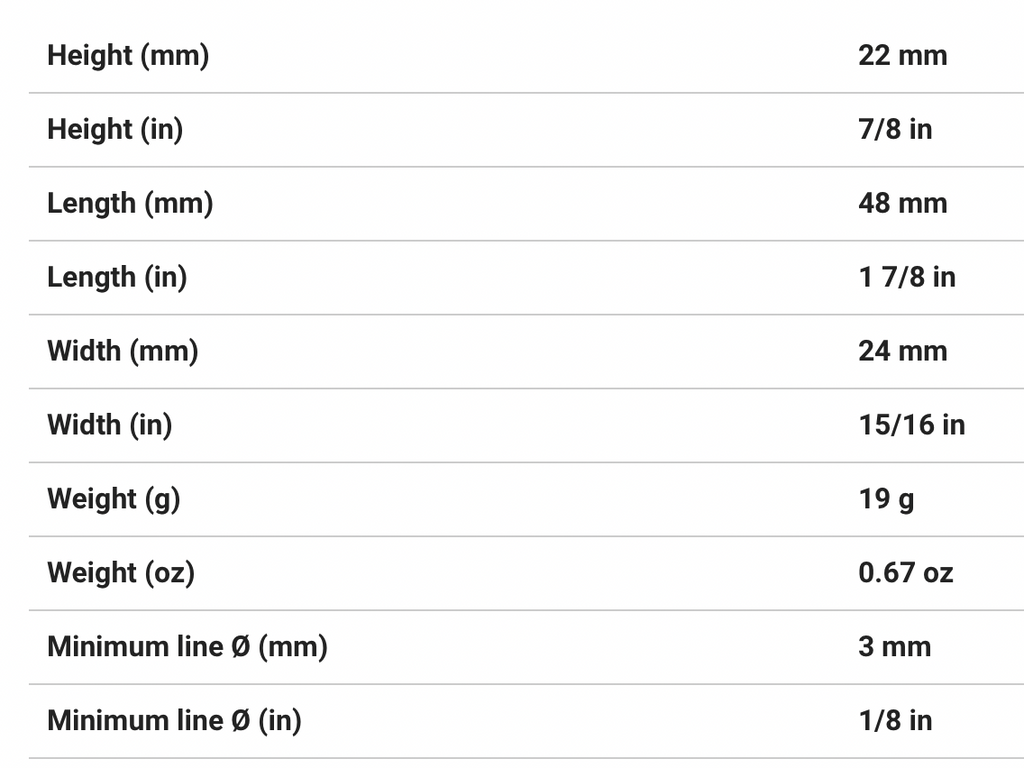
Task: Select the 1/8 in minimum line value
Action: pos(895,722)
